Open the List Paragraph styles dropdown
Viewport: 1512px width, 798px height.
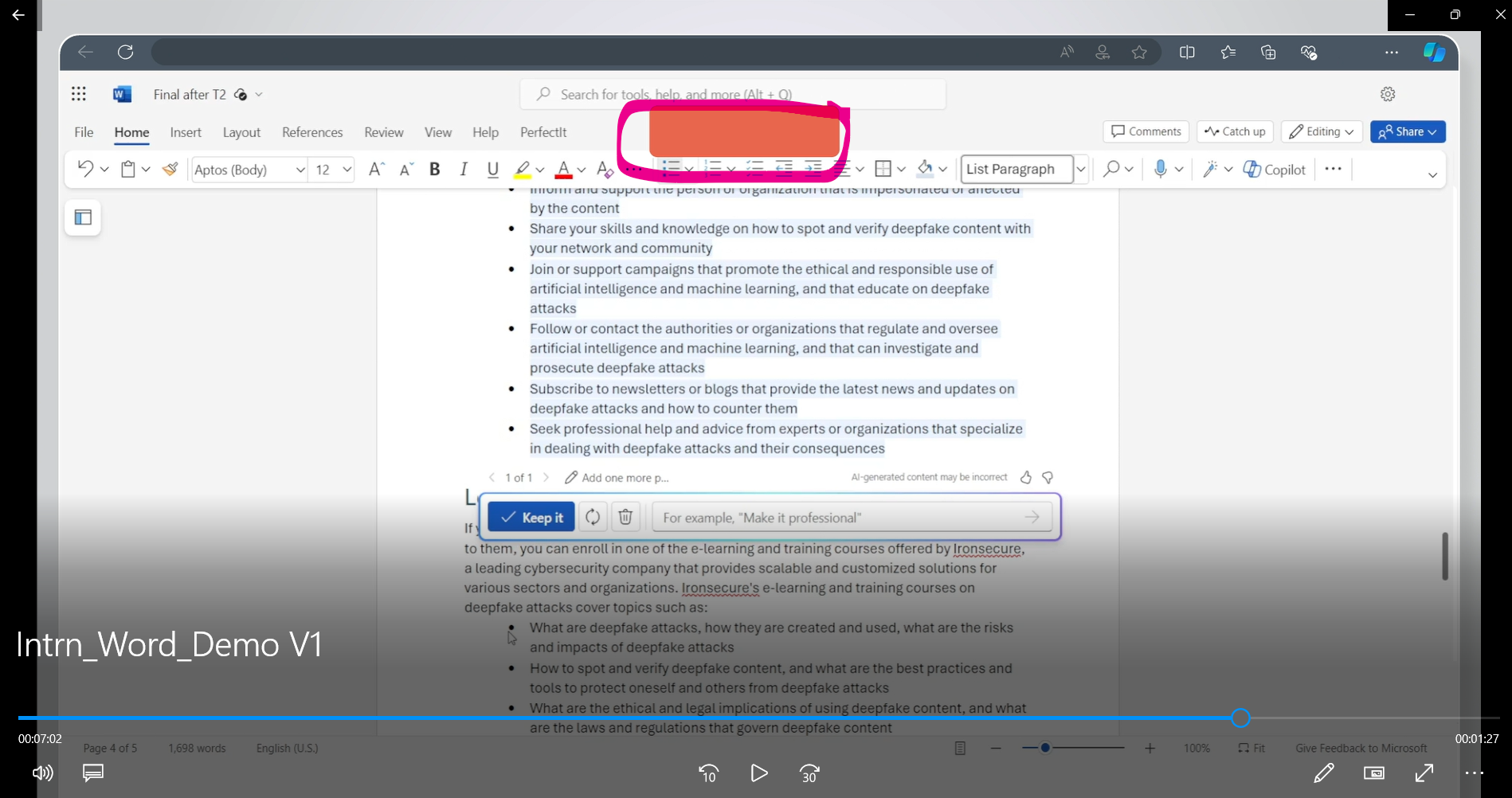1081,169
